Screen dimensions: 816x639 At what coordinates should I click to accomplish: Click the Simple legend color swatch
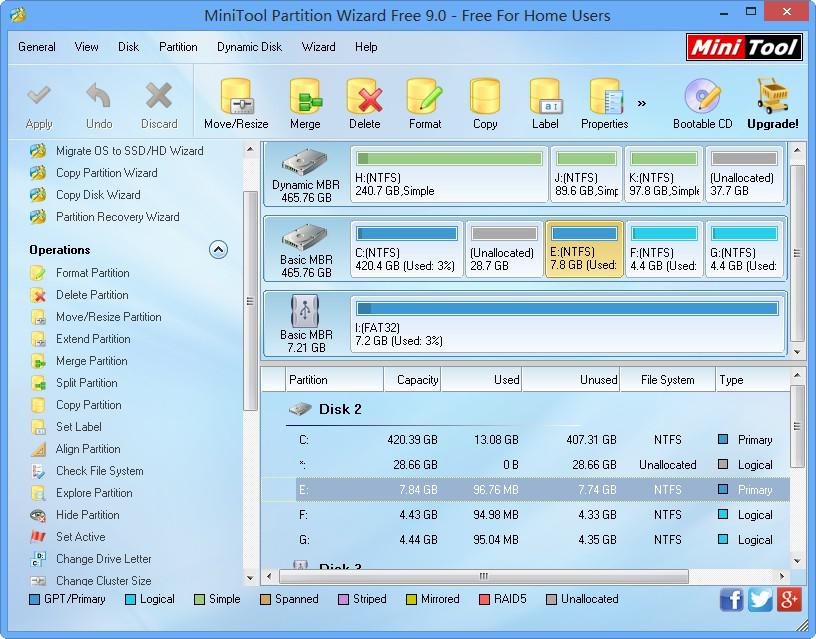click(x=200, y=599)
